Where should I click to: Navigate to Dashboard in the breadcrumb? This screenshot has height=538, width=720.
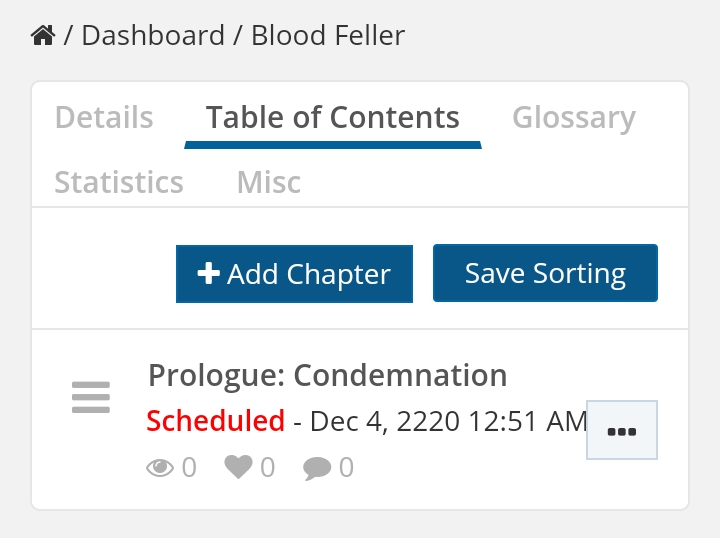coord(153,36)
